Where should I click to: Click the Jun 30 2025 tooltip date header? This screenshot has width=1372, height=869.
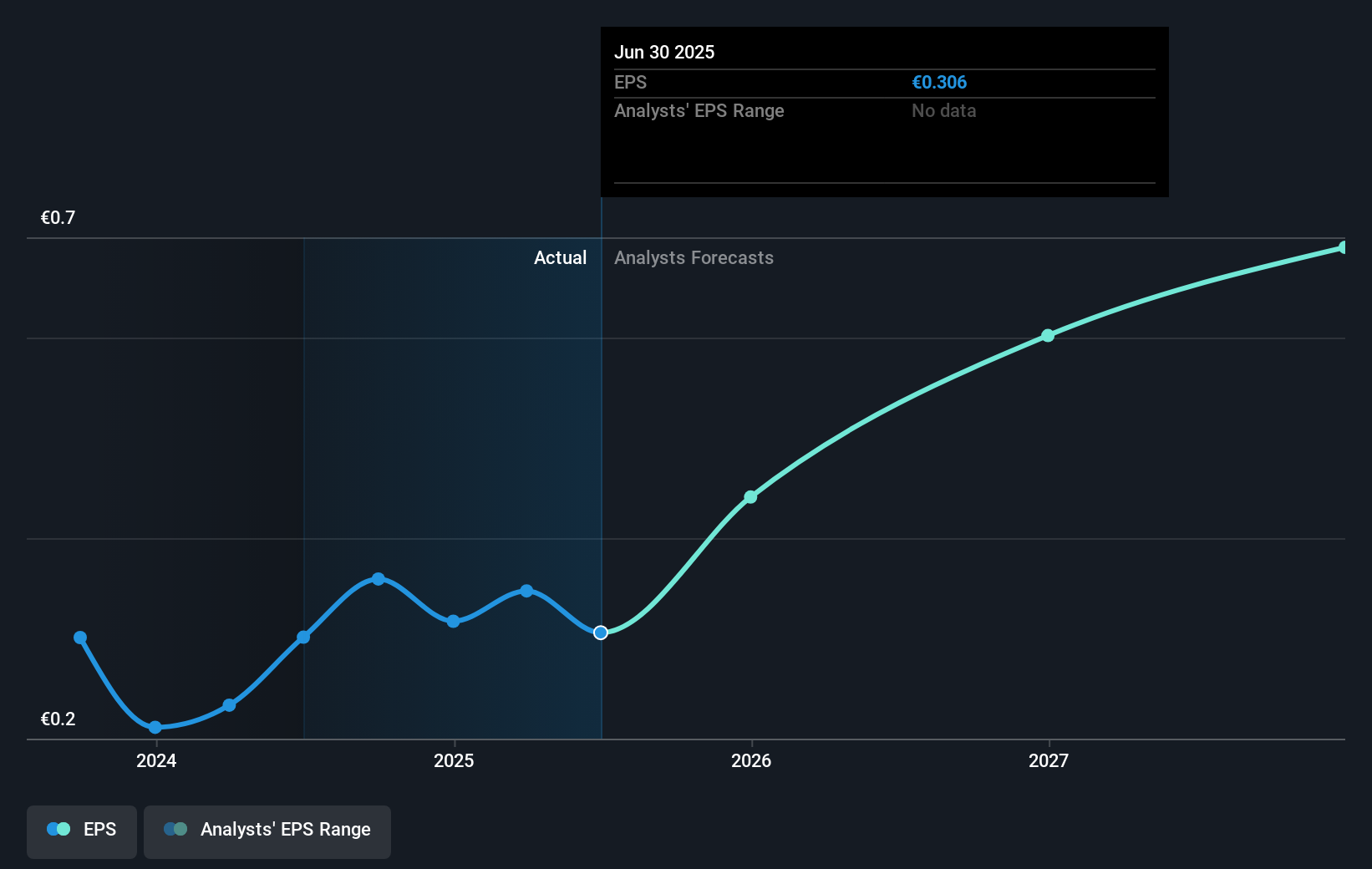pos(664,52)
